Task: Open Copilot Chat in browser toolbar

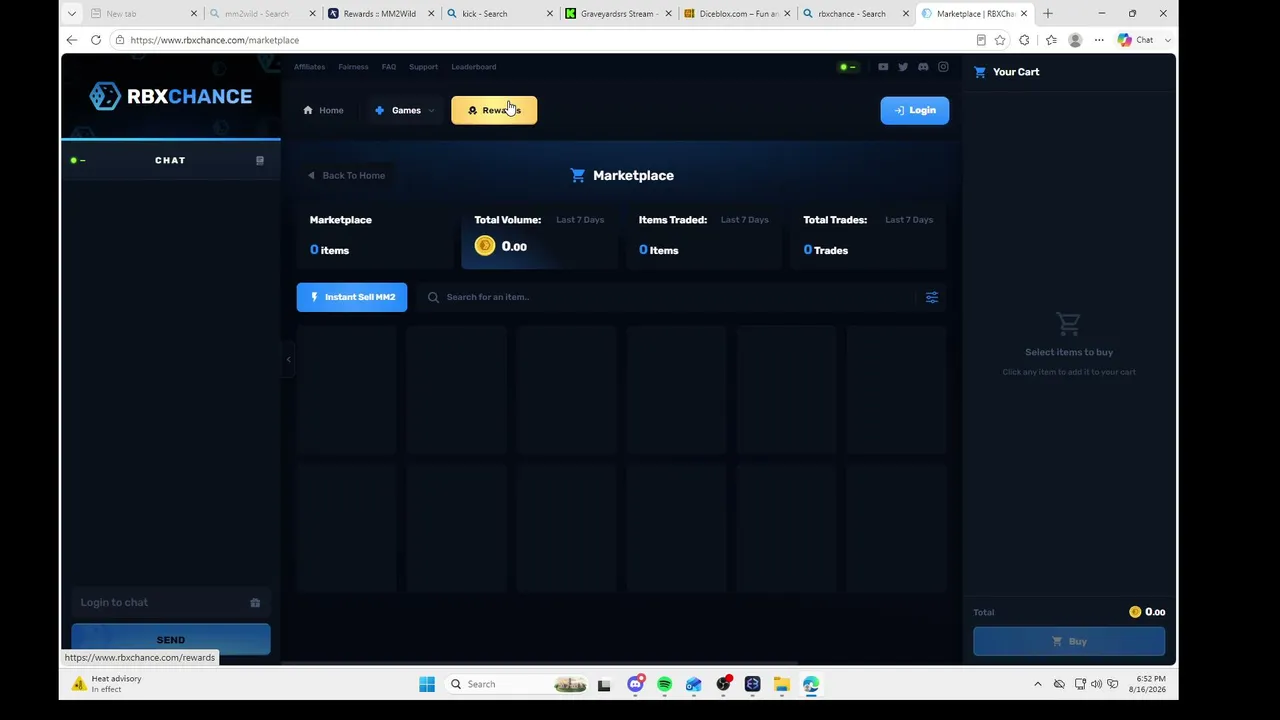Action: [x=1136, y=40]
